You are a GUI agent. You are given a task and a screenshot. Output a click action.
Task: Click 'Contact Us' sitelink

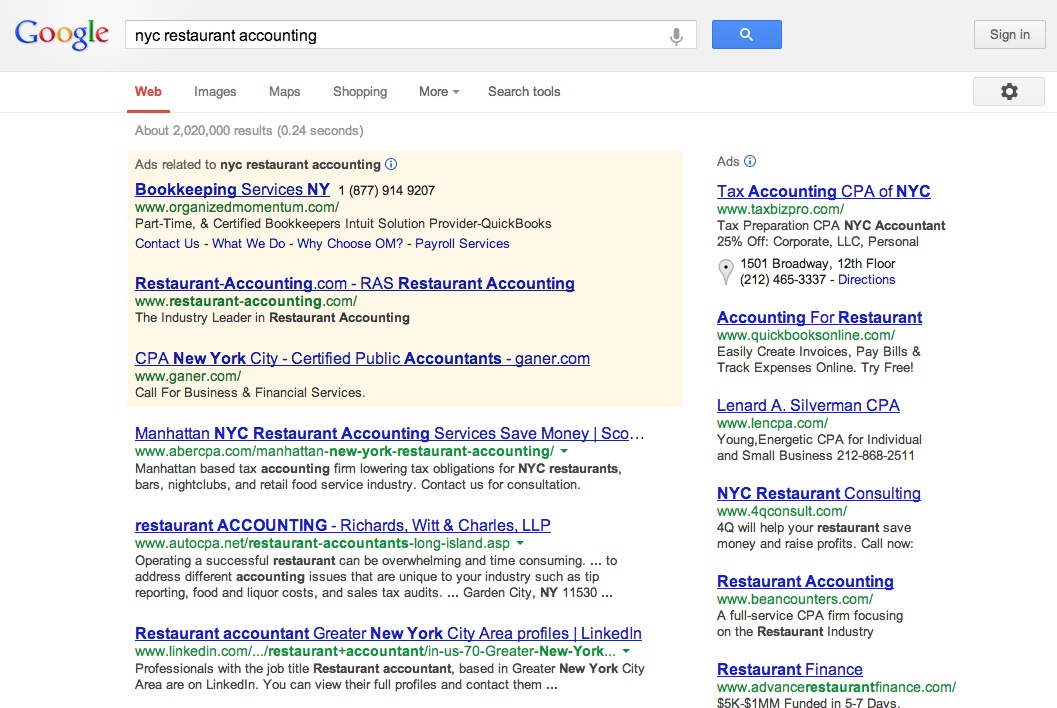[167, 243]
